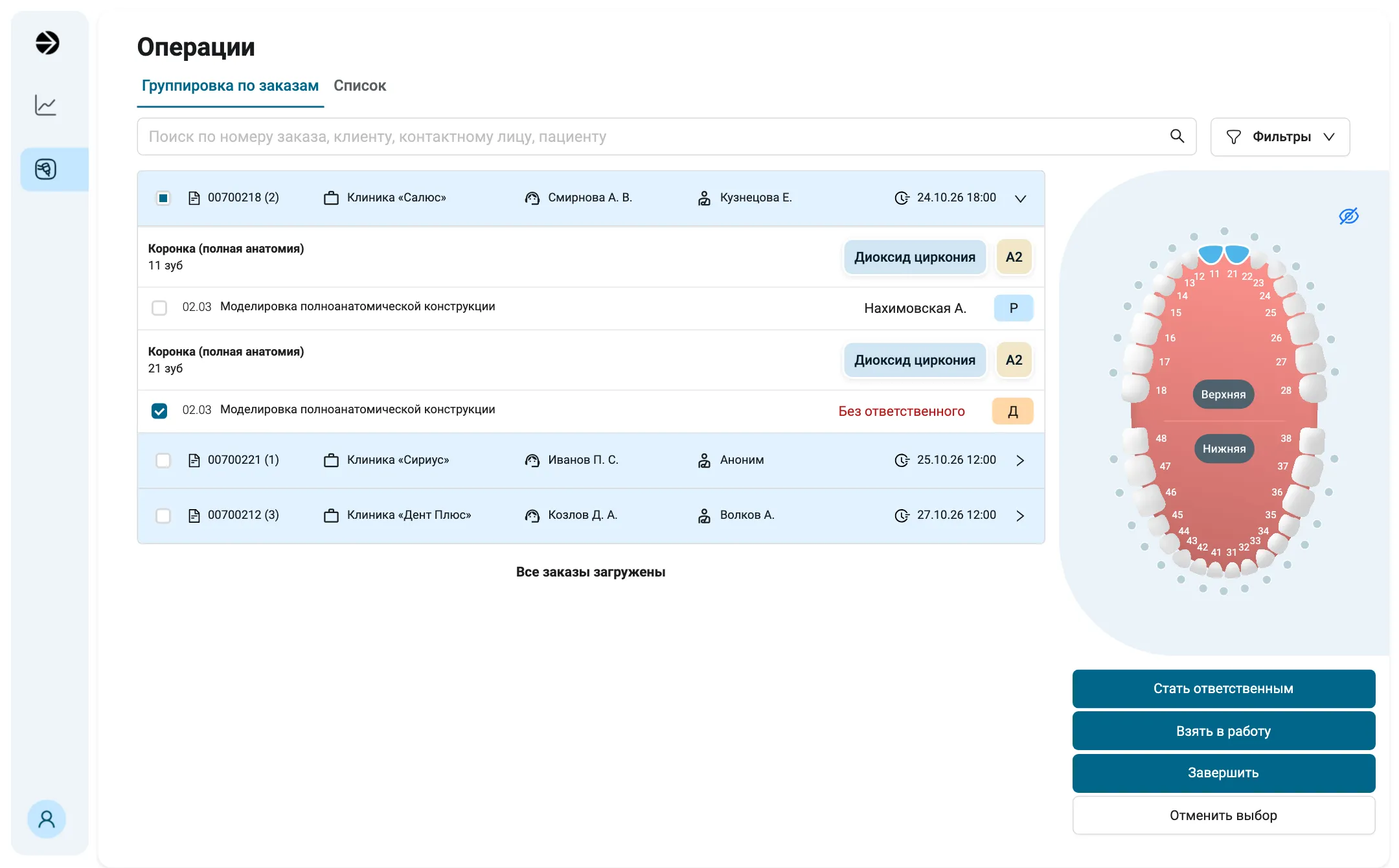
Task: Toggle the checkbox for order 00700218
Action: point(163,198)
